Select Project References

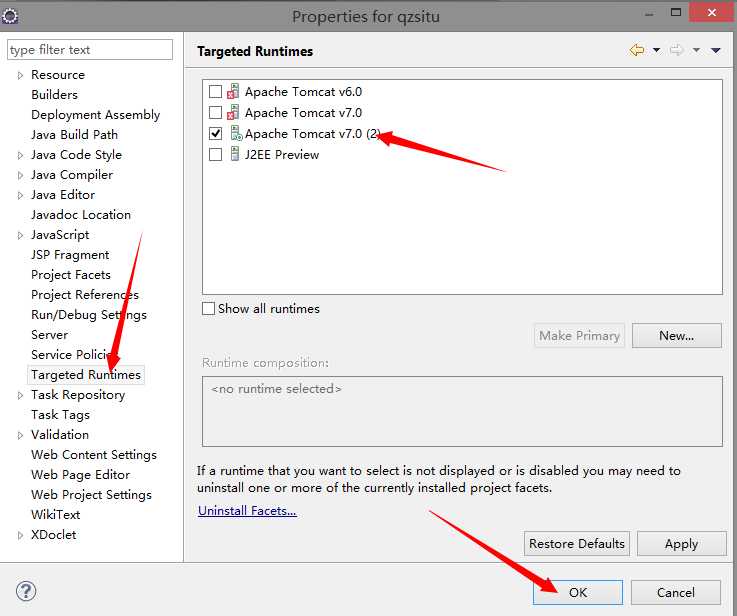pos(85,295)
